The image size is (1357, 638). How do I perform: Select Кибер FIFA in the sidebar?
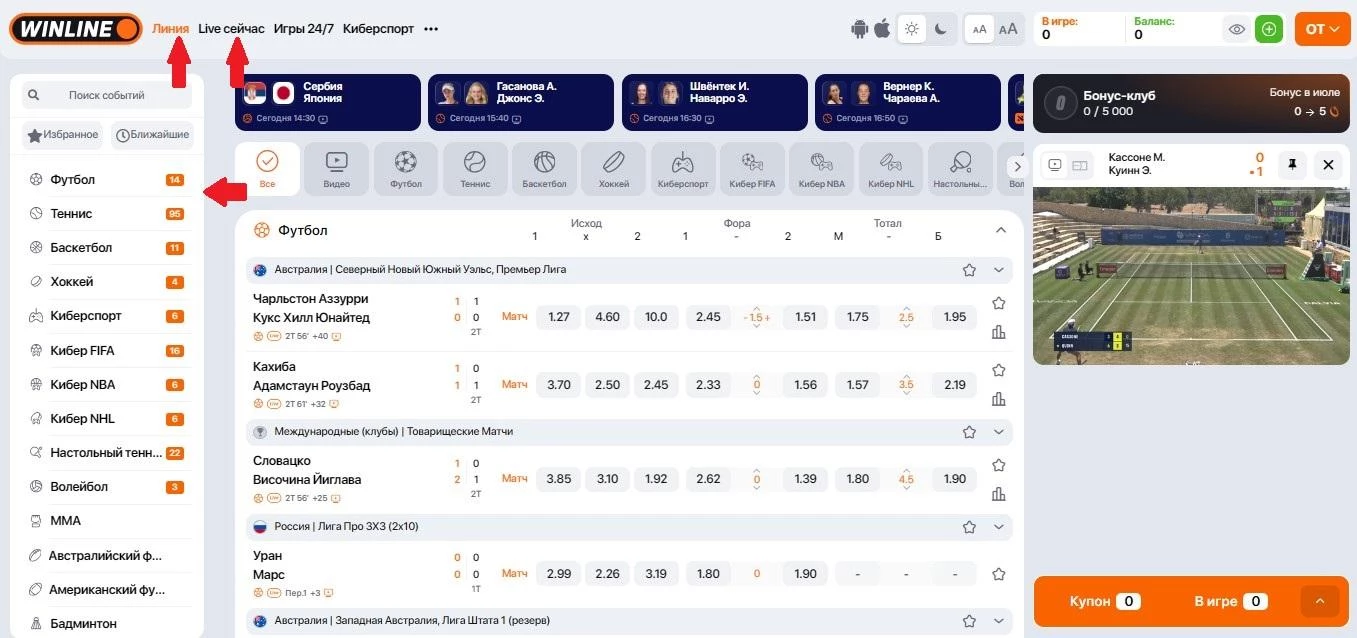pos(107,350)
